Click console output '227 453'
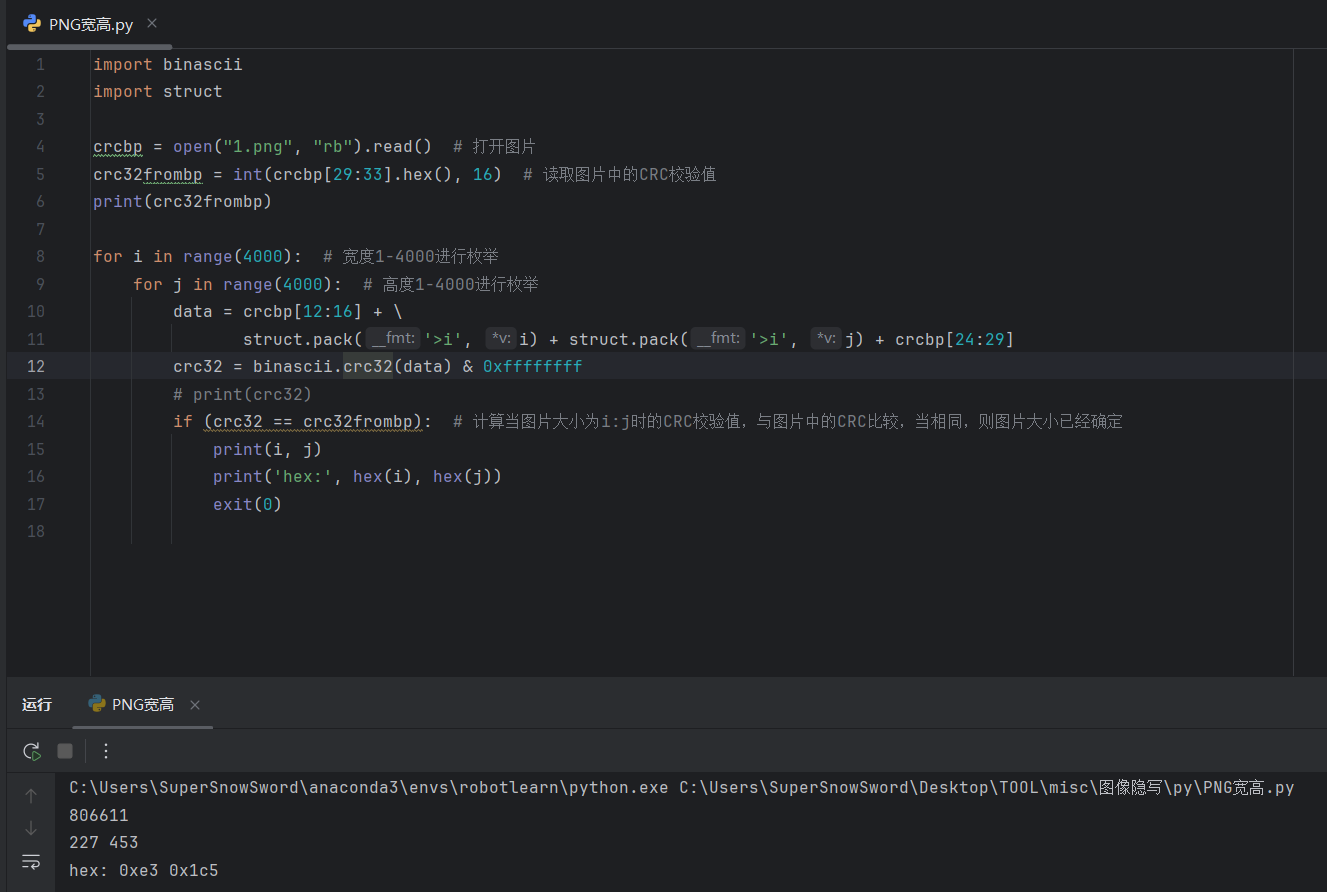This screenshot has height=892, width=1327. point(104,843)
